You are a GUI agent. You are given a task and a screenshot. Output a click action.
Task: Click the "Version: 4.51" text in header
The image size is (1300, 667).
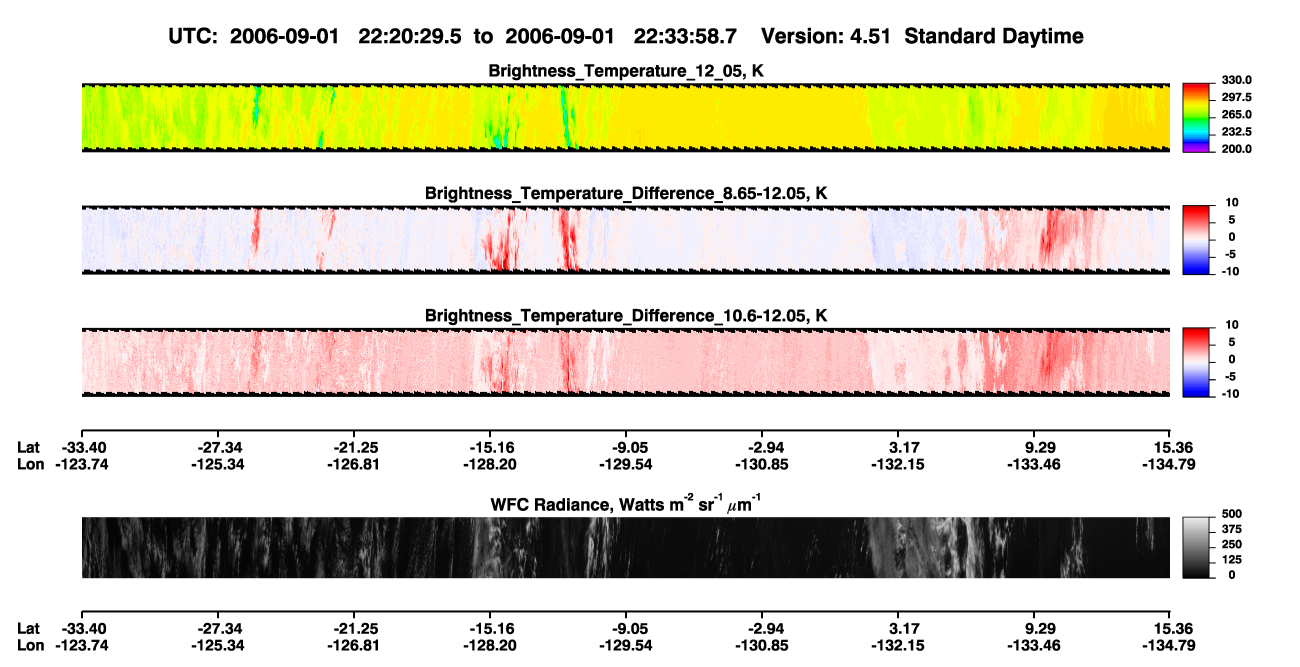click(x=824, y=36)
